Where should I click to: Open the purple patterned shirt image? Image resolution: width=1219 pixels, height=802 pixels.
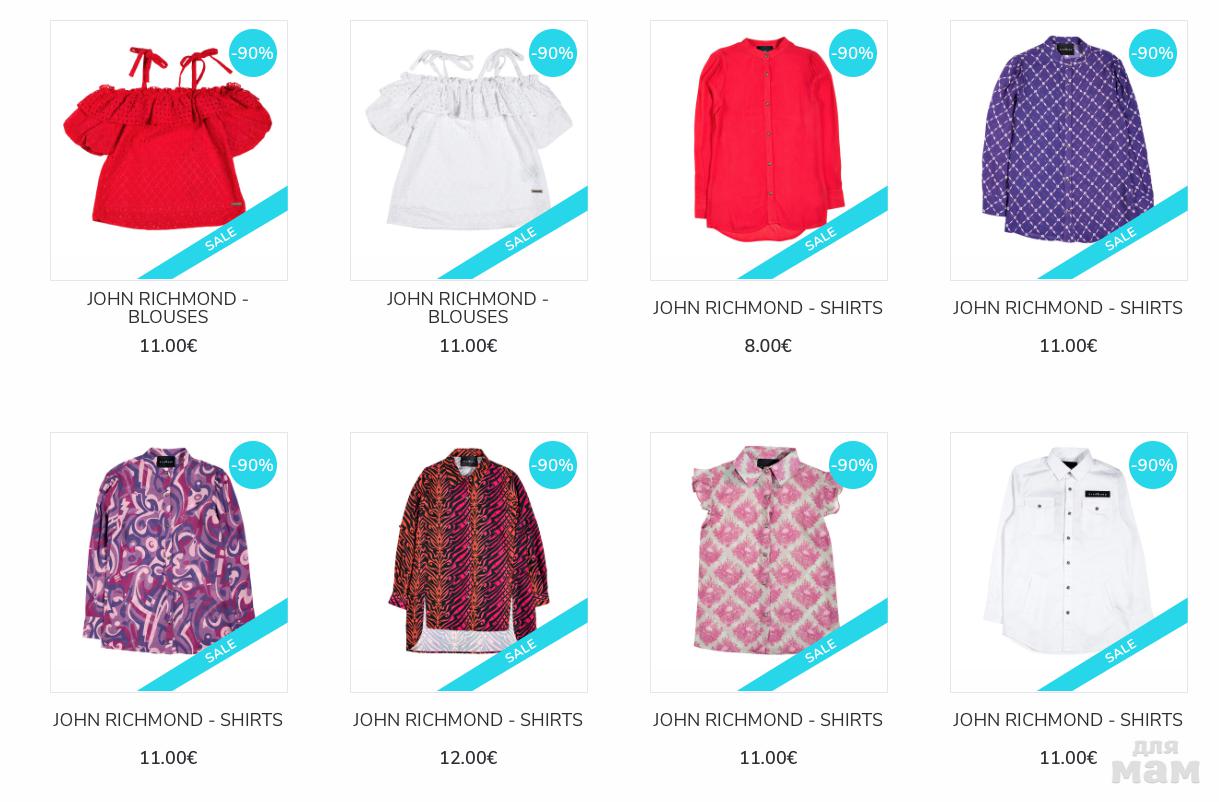pyautogui.click(x=1069, y=150)
